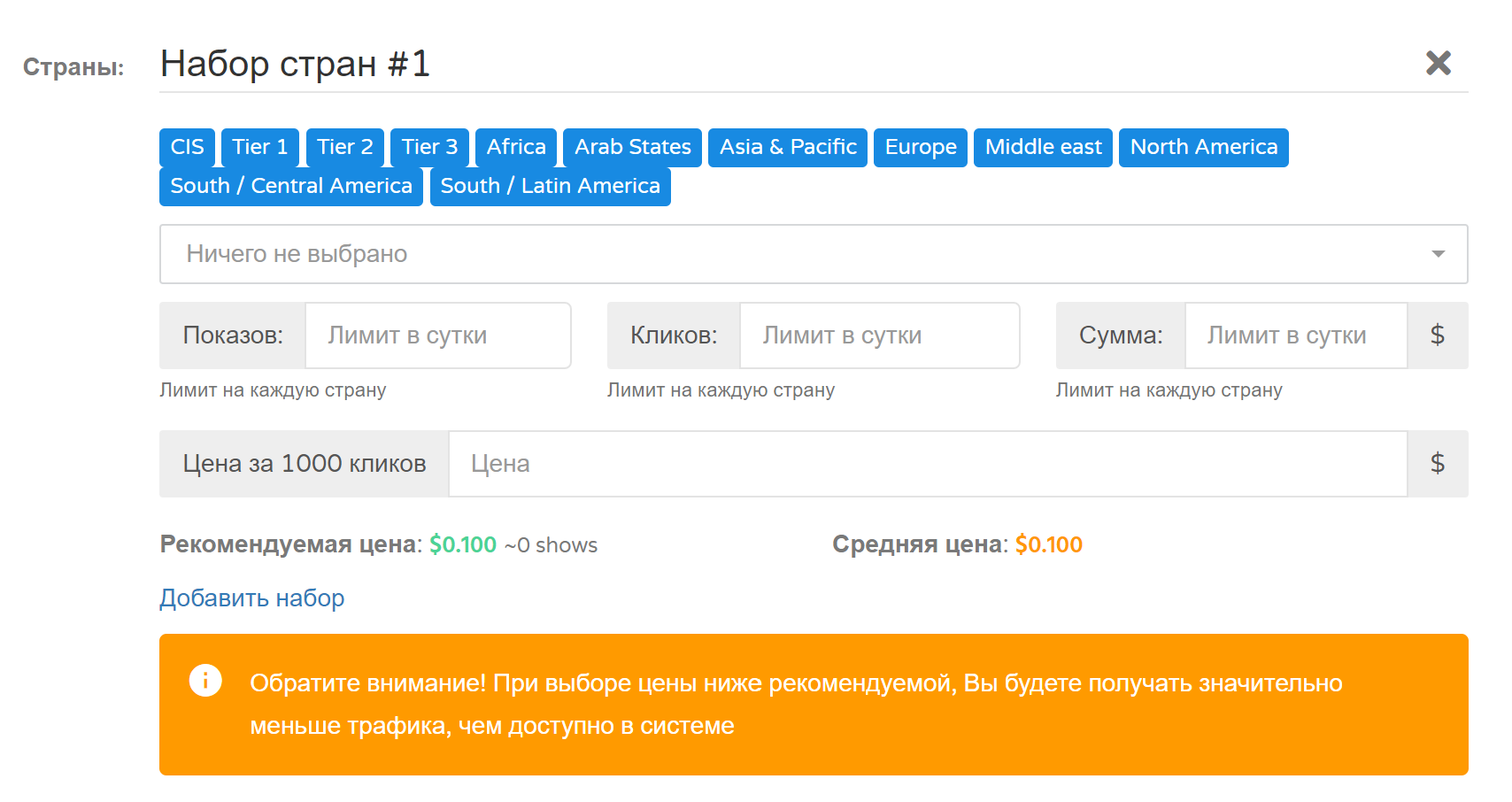Choose the Tier 2 country tag

click(x=344, y=147)
